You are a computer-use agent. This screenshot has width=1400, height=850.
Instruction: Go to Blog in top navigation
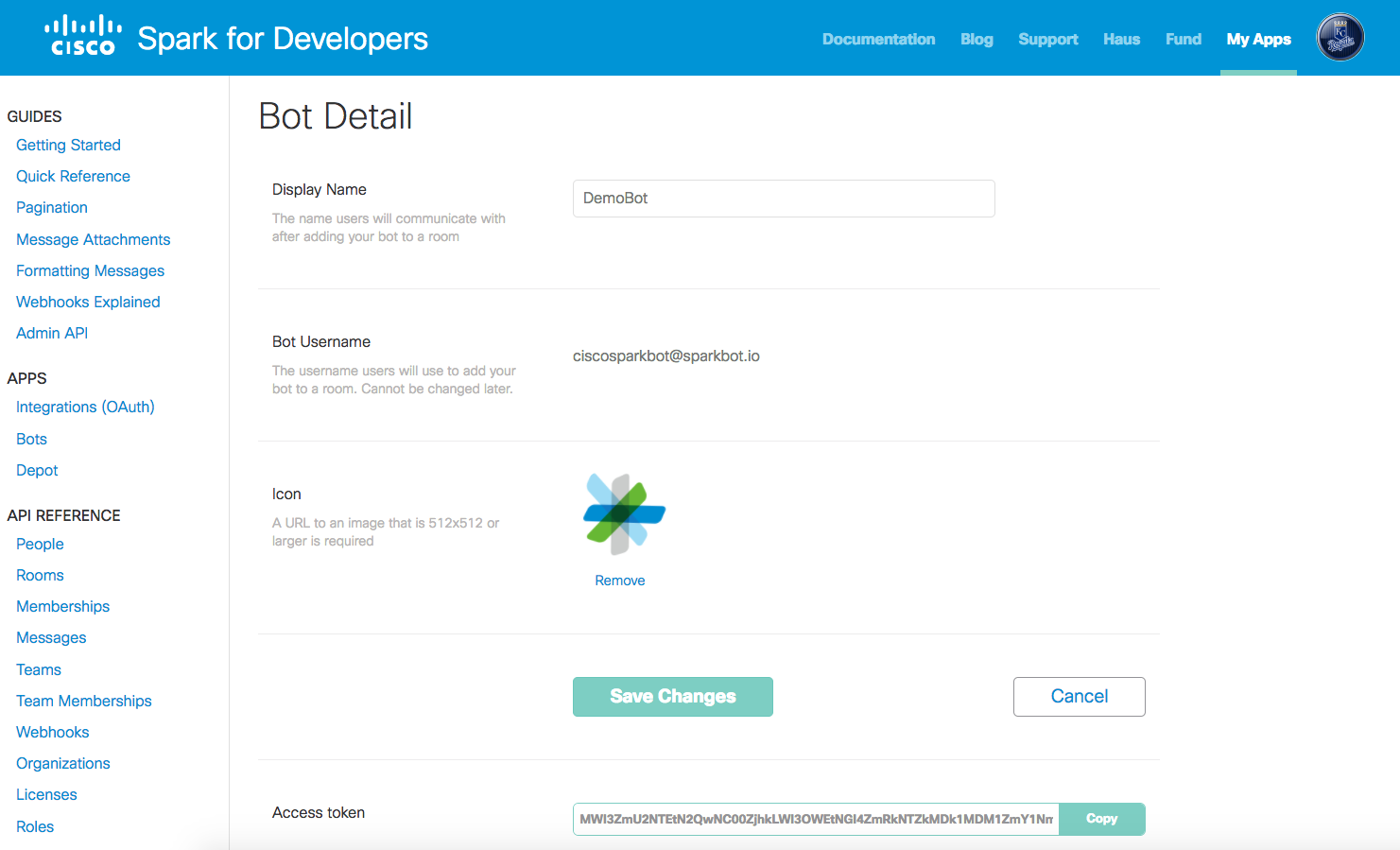tap(977, 39)
